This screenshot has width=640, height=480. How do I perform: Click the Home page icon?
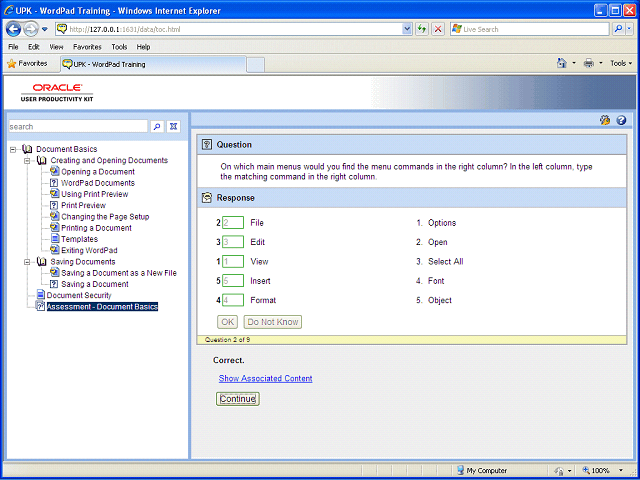coord(562,63)
